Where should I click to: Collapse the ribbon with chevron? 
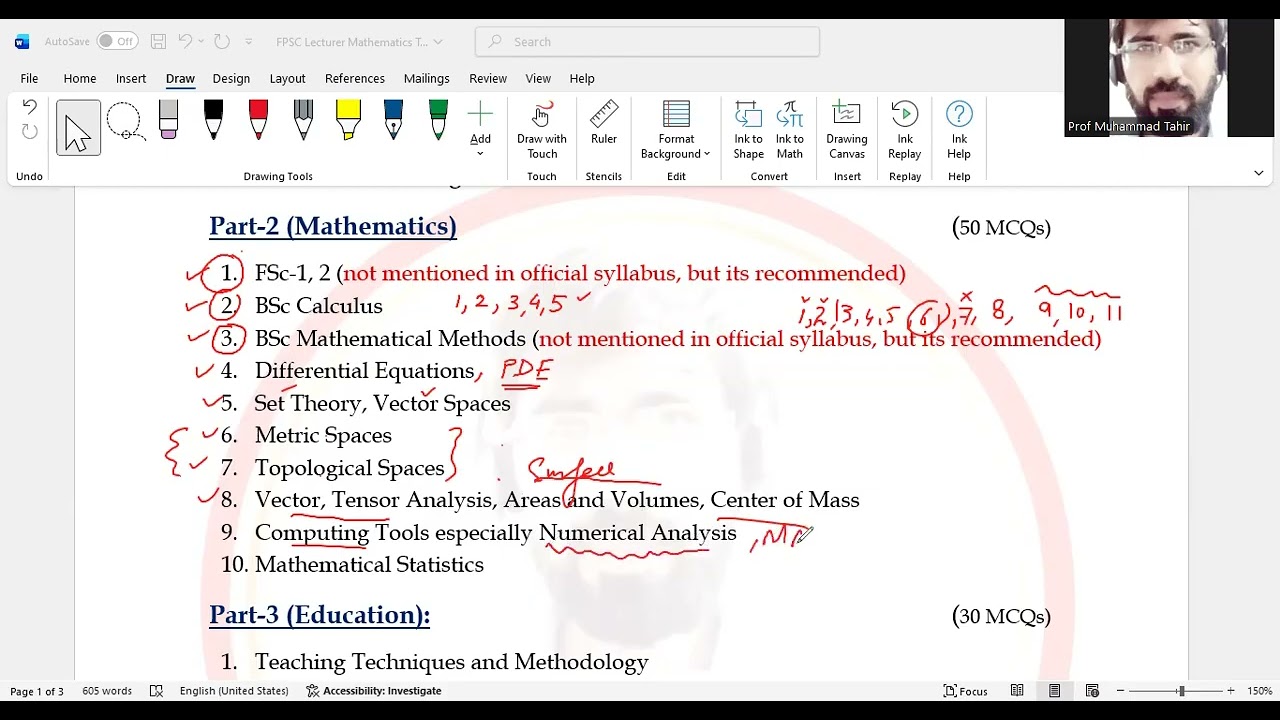pos(1259,173)
